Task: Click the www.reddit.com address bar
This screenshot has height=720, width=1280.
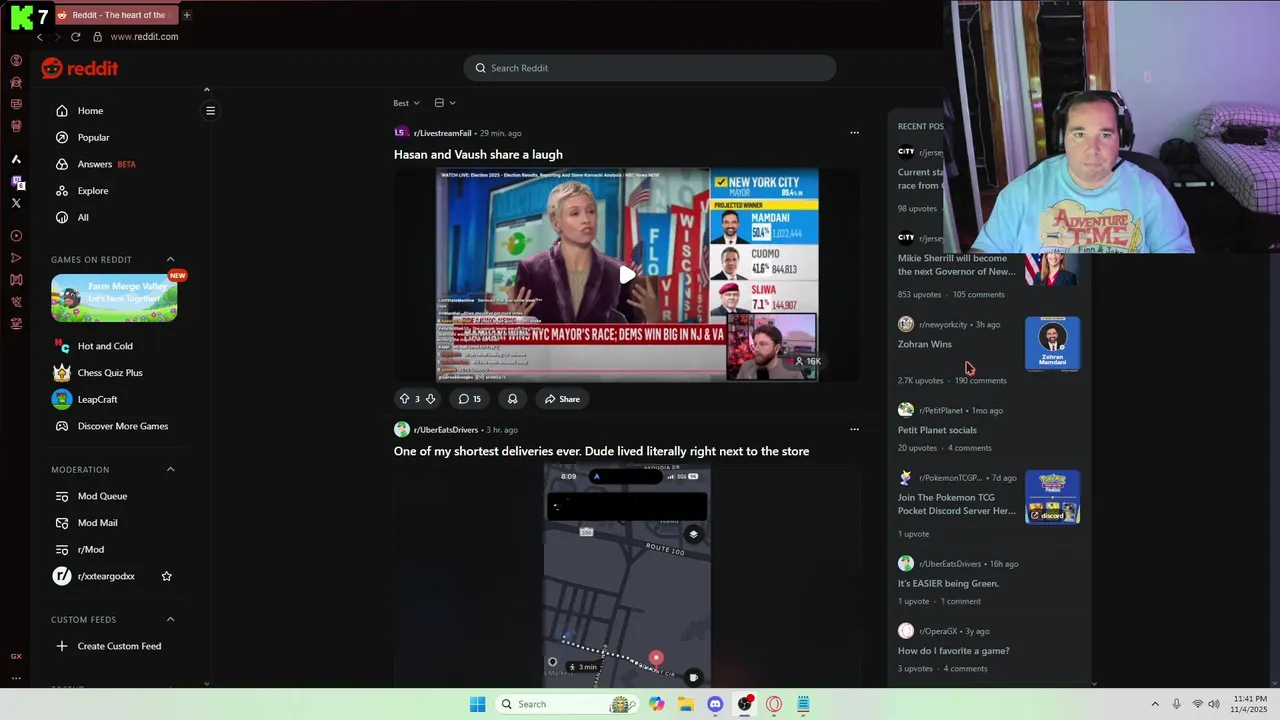Action: click(144, 37)
